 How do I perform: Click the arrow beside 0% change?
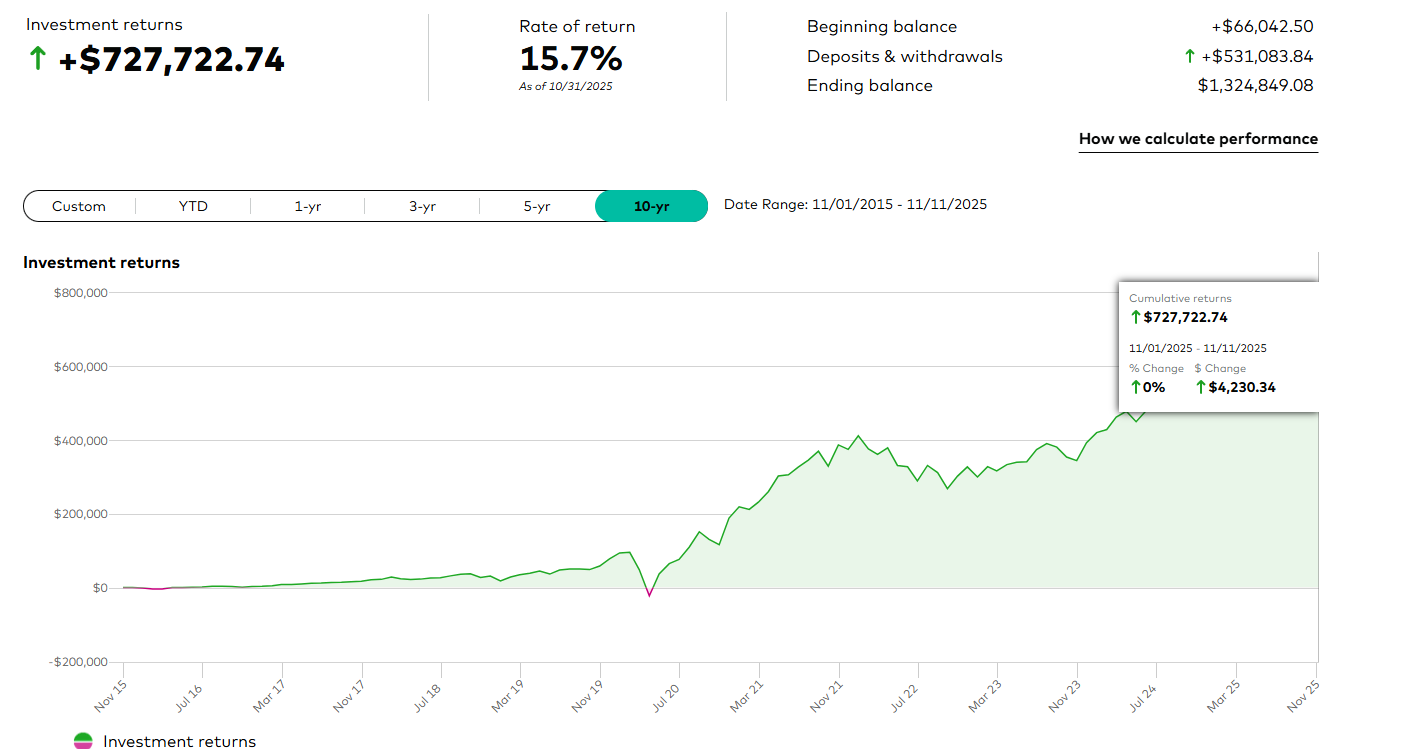pos(1135,387)
